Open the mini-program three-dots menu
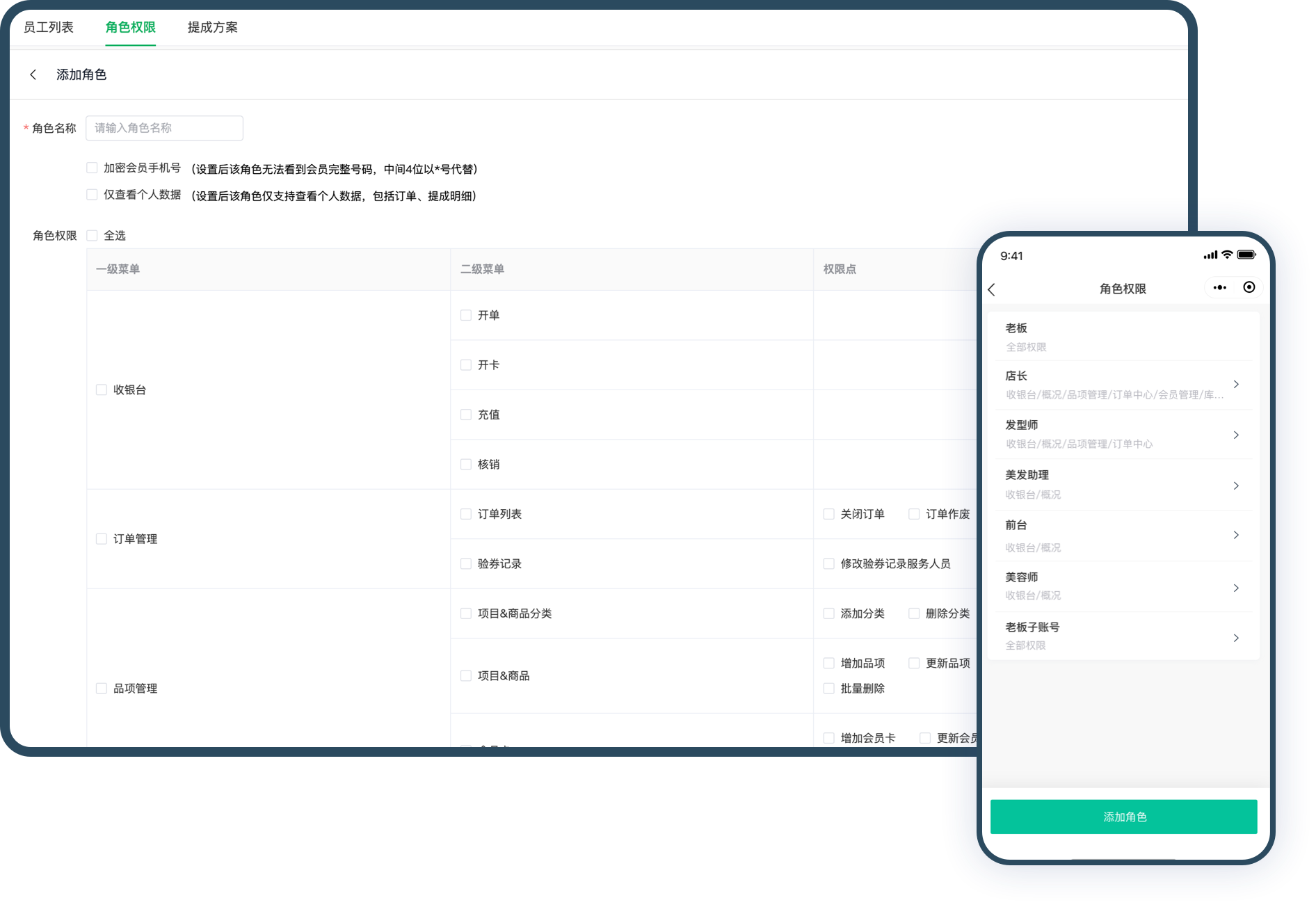This screenshot has width=1316, height=907. (x=1220, y=287)
